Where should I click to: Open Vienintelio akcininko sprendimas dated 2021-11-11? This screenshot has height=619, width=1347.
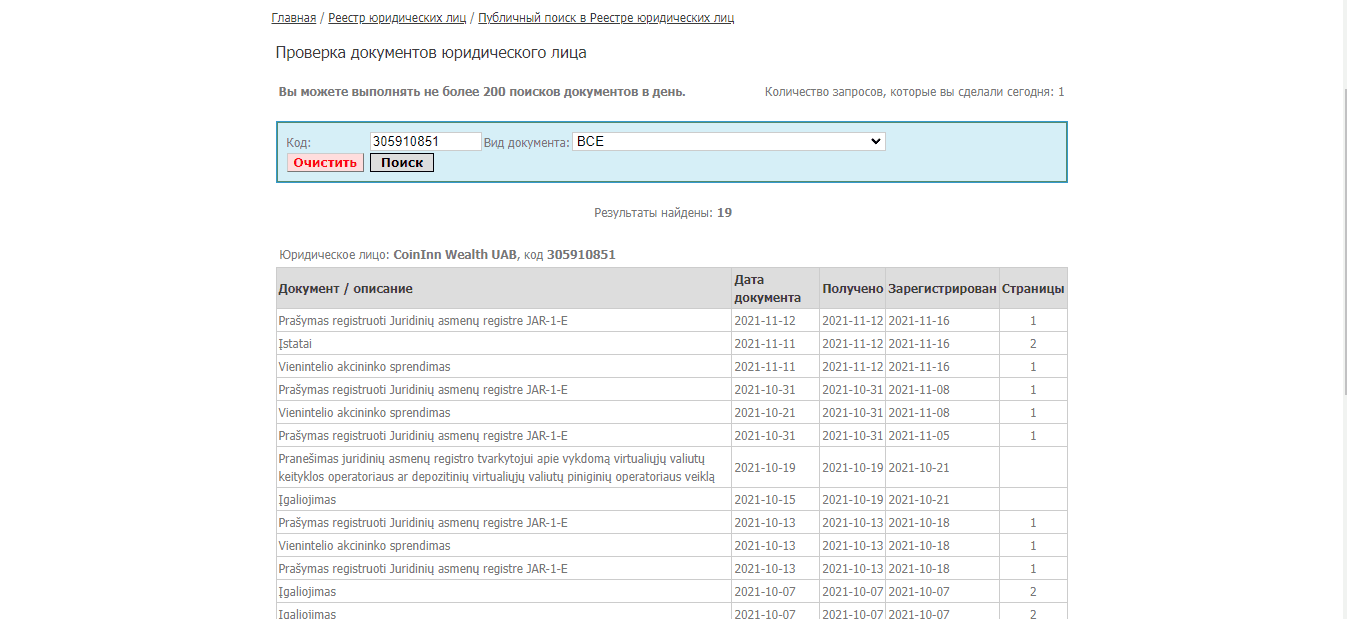click(x=364, y=367)
